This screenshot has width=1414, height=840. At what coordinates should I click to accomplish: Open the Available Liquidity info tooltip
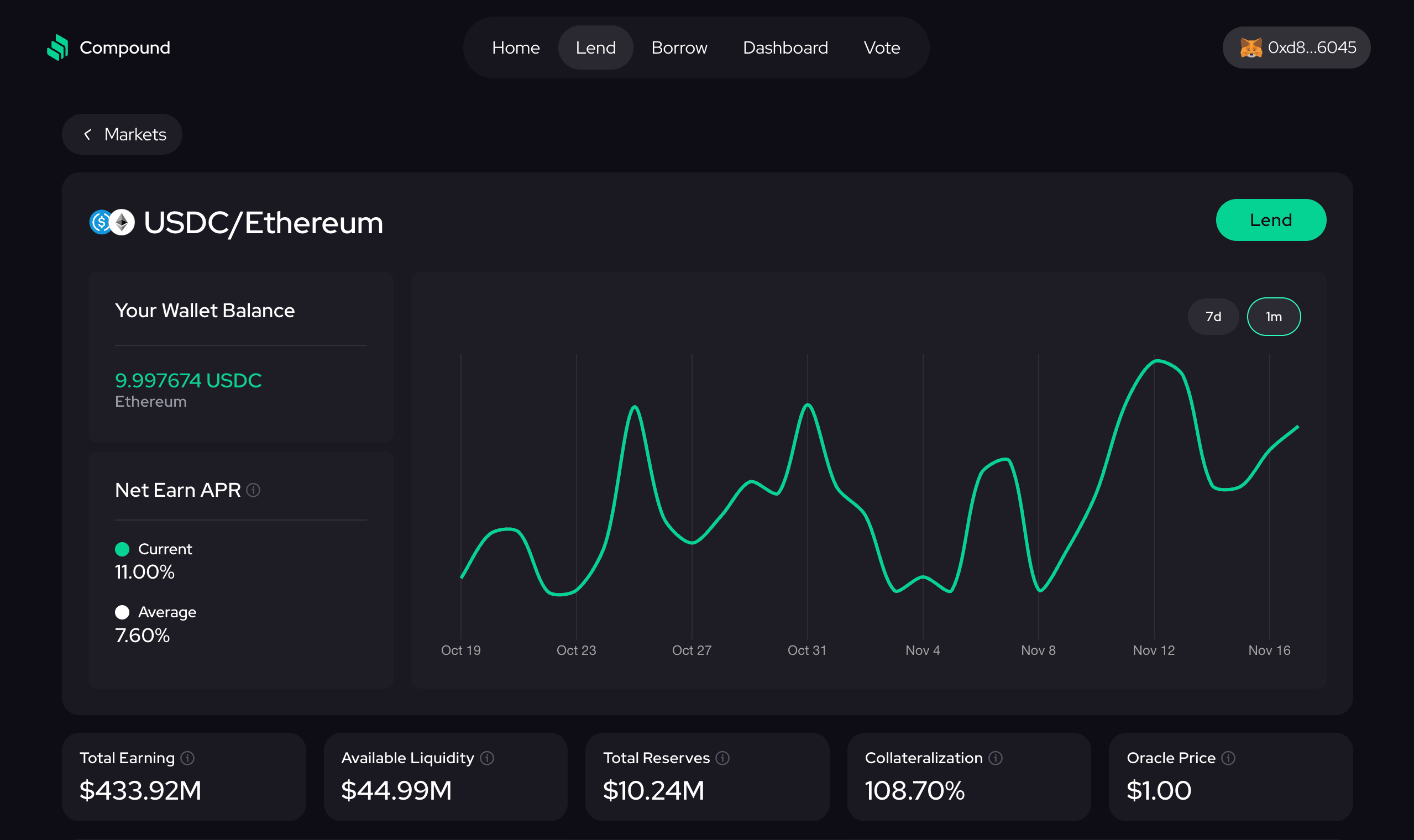488,758
